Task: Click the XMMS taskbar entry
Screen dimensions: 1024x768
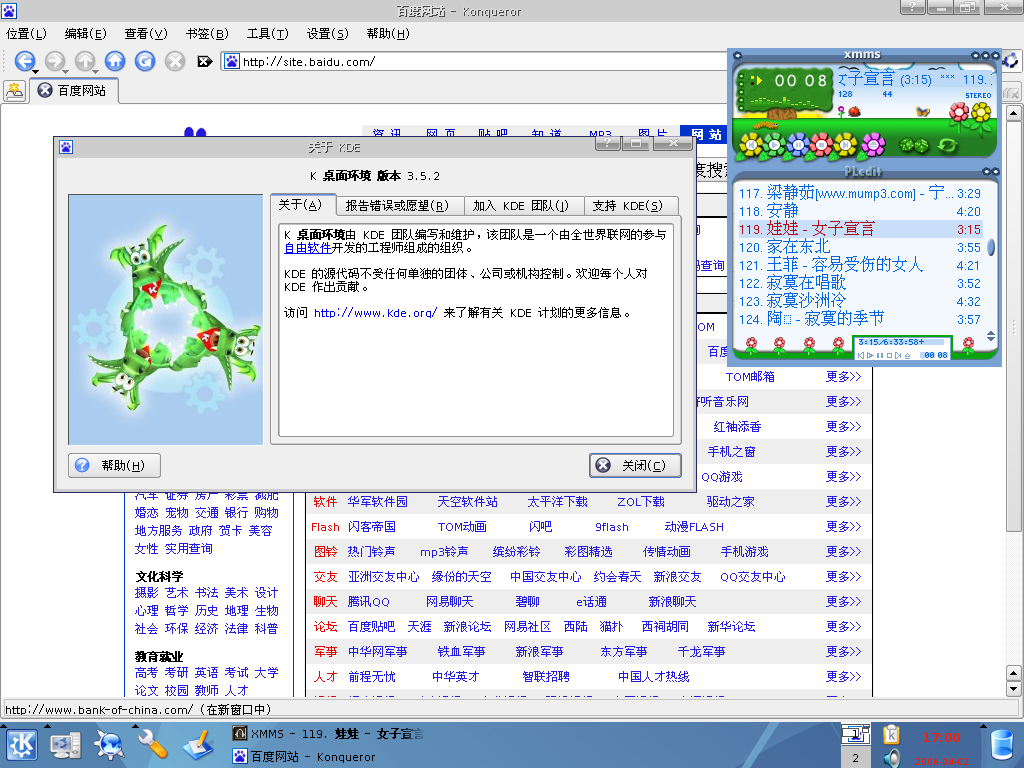Action: pos(329,733)
